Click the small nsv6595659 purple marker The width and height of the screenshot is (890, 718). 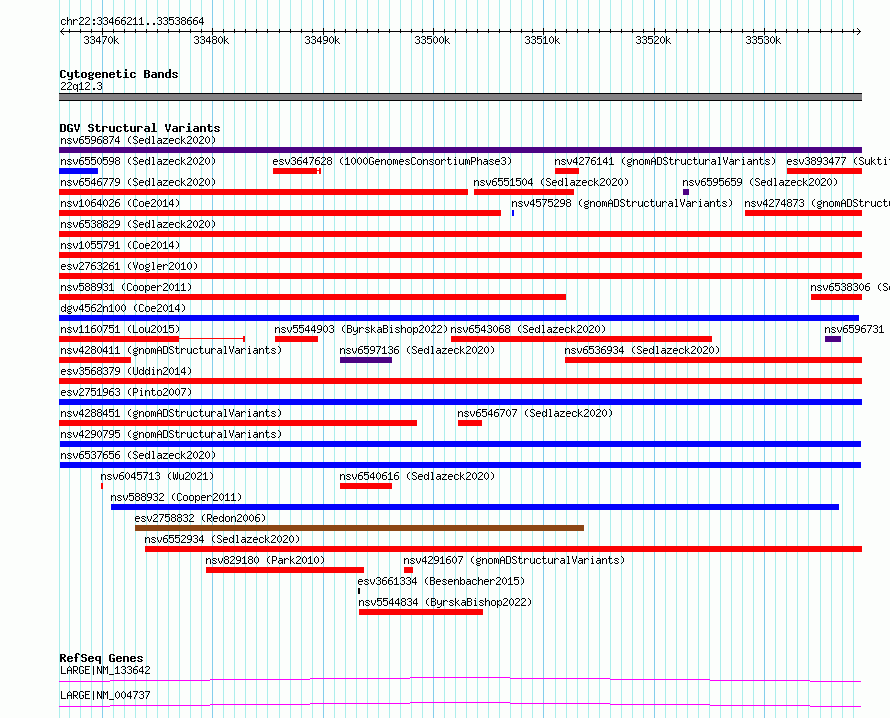(x=686, y=192)
